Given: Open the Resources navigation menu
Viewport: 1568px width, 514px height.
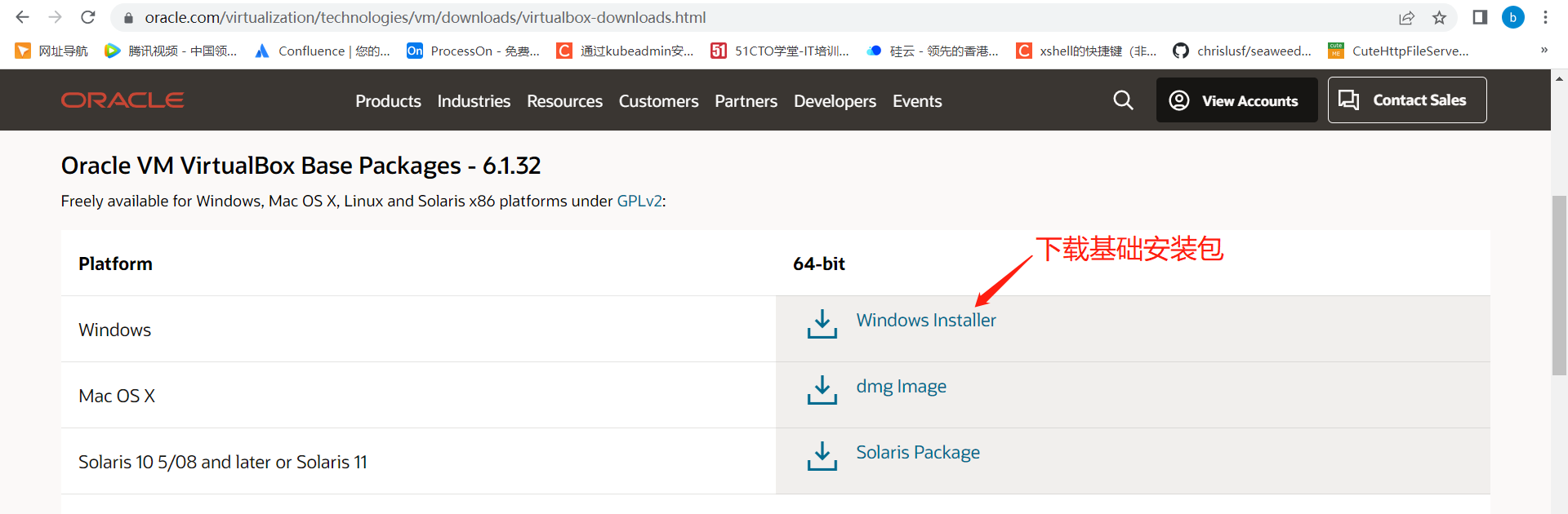Looking at the screenshot, I should (564, 101).
